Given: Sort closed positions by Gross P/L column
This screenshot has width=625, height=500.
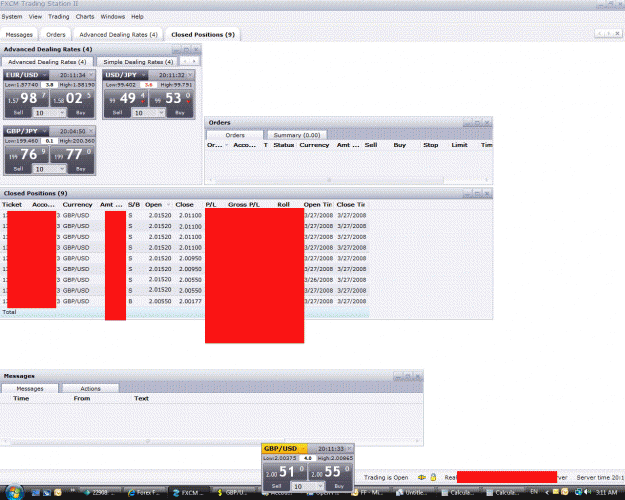Looking at the screenshot, I should coord(244,205).
